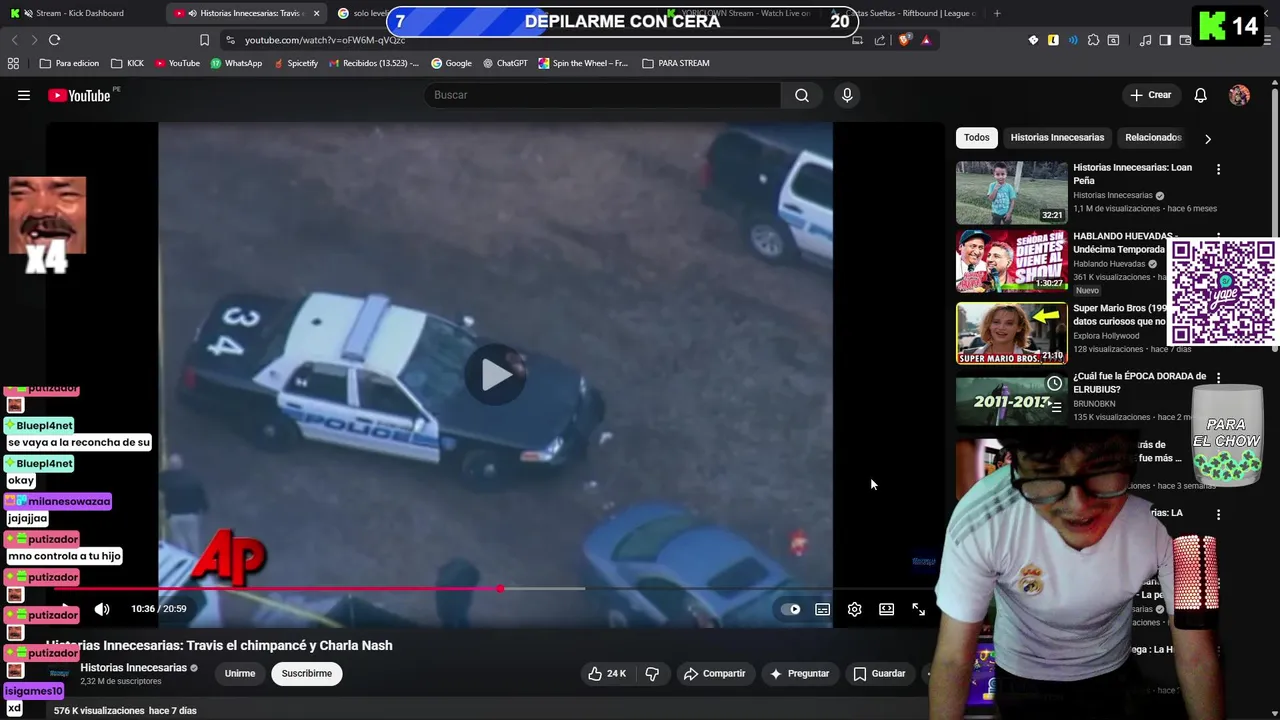Open the Google bookmark

tap(451, 63)
